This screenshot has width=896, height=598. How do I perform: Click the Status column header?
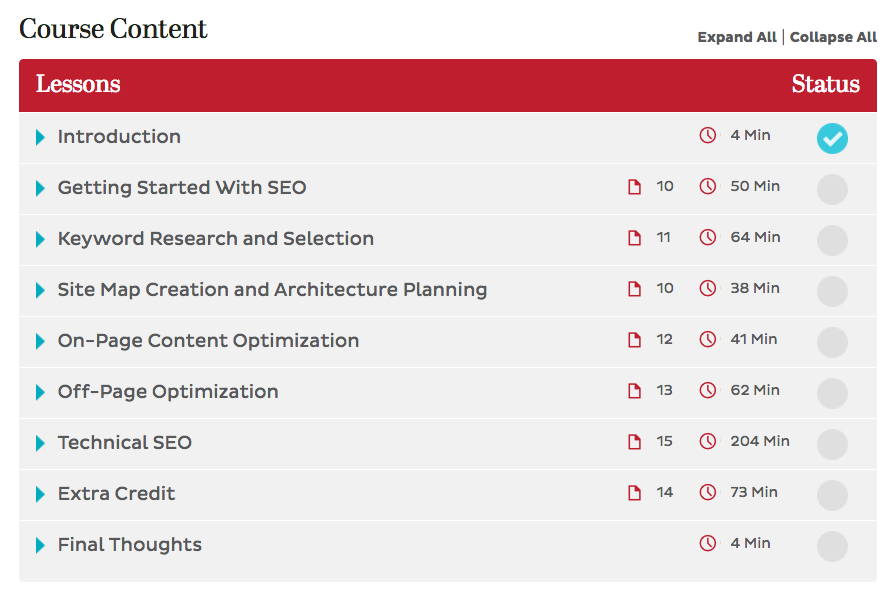(826, 85)
